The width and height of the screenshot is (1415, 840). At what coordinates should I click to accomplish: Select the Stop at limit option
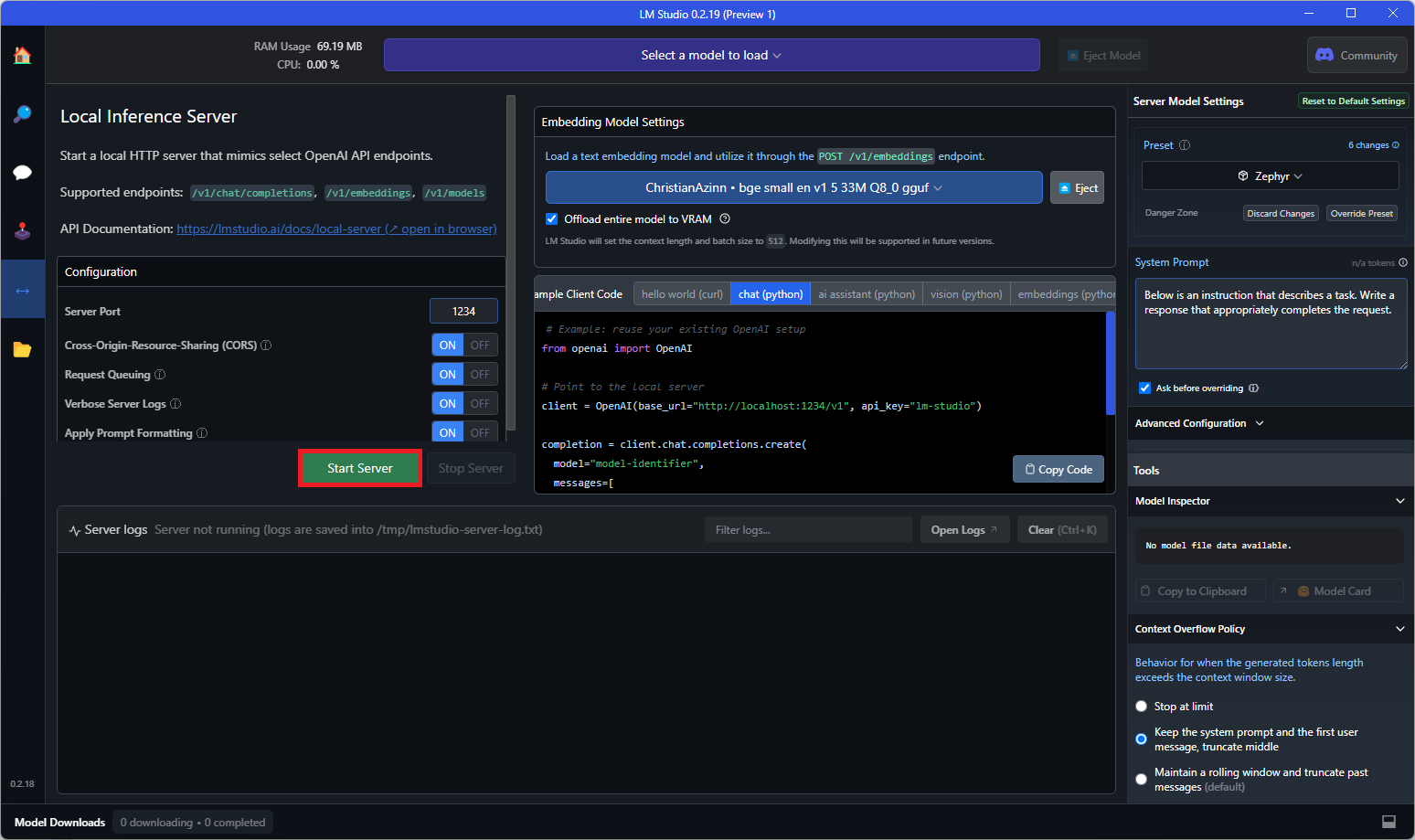click(1141, 707)
